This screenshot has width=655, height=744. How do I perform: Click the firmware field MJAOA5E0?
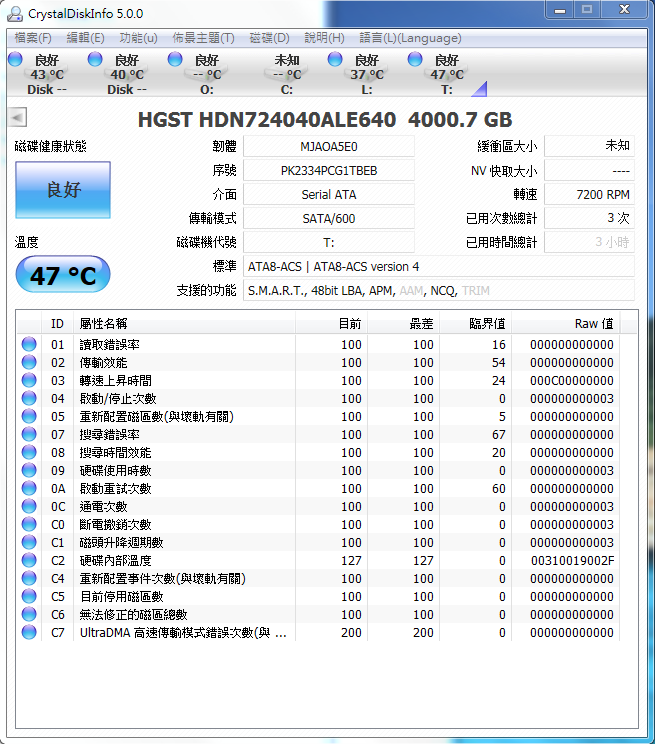click(x=328, y=147)
